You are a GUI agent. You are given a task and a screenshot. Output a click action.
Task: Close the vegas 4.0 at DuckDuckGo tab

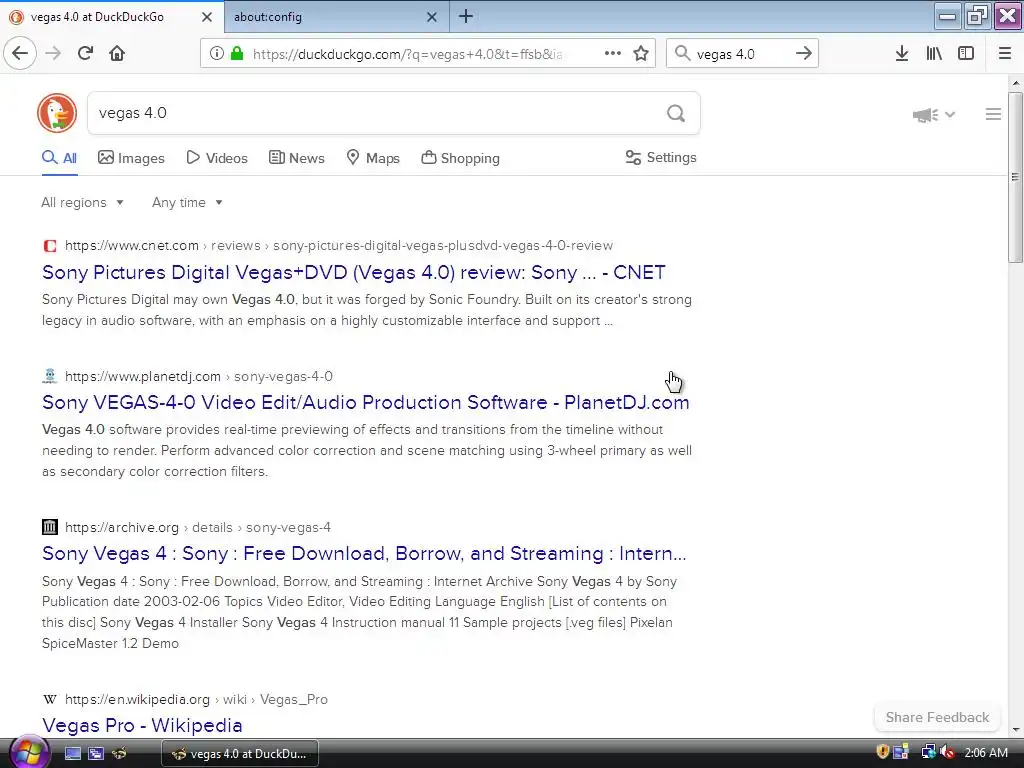[206, 16]
